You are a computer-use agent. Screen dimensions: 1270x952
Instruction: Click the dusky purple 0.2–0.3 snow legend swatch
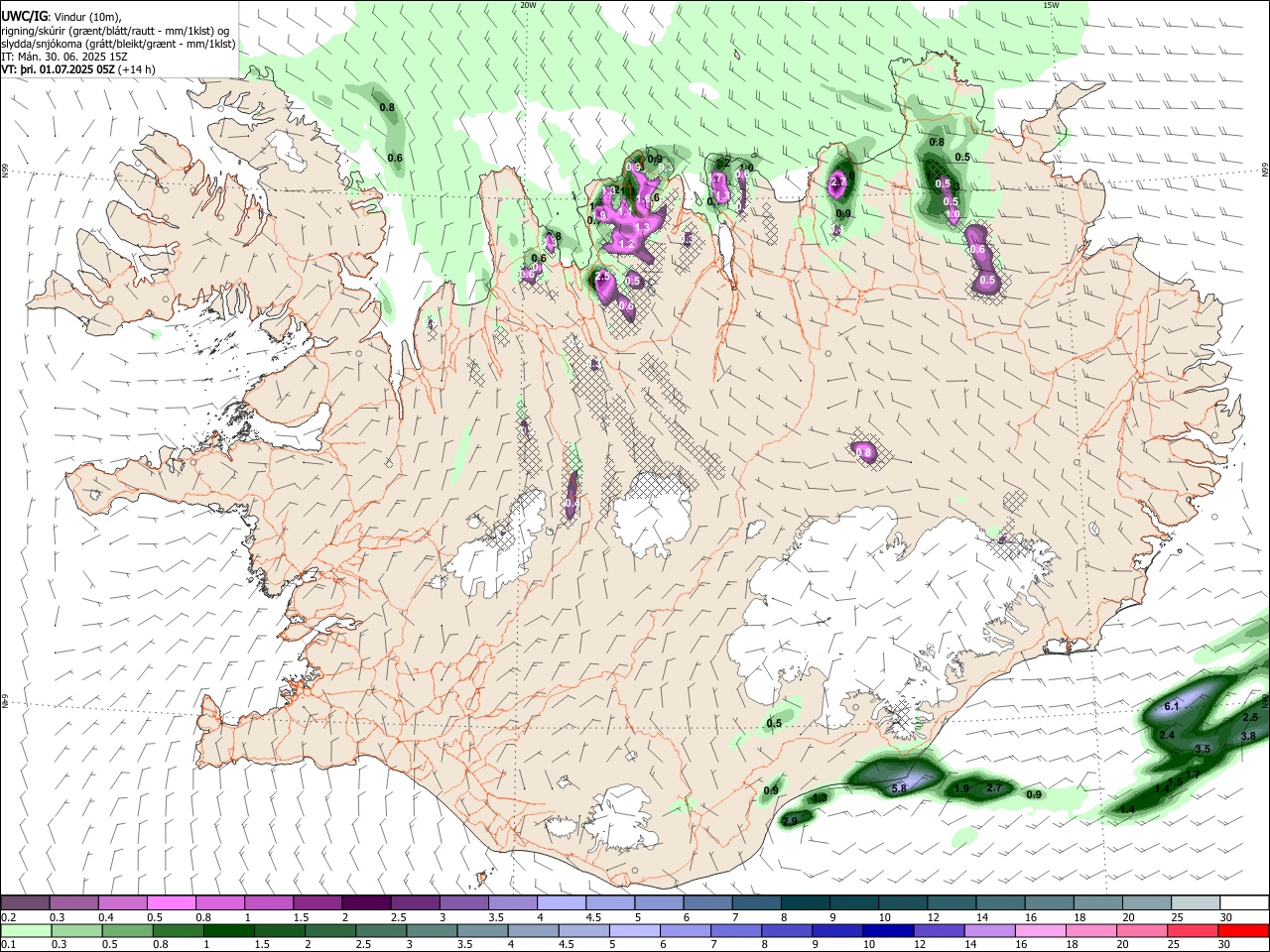coord(26,902)
